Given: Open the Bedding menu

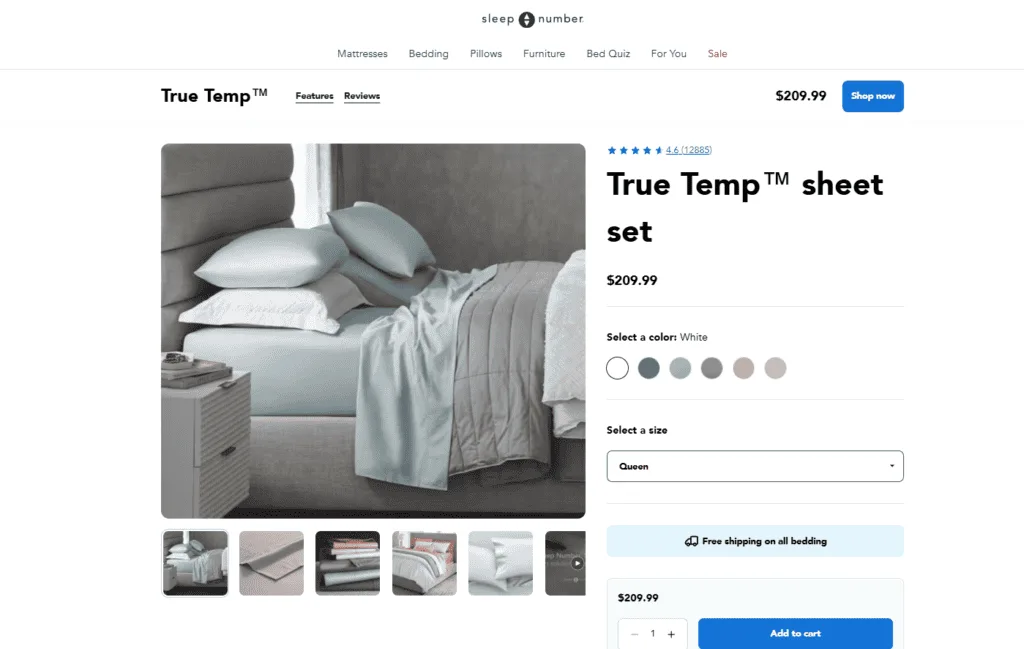Looking at the screenshot, I should [428, 54].
